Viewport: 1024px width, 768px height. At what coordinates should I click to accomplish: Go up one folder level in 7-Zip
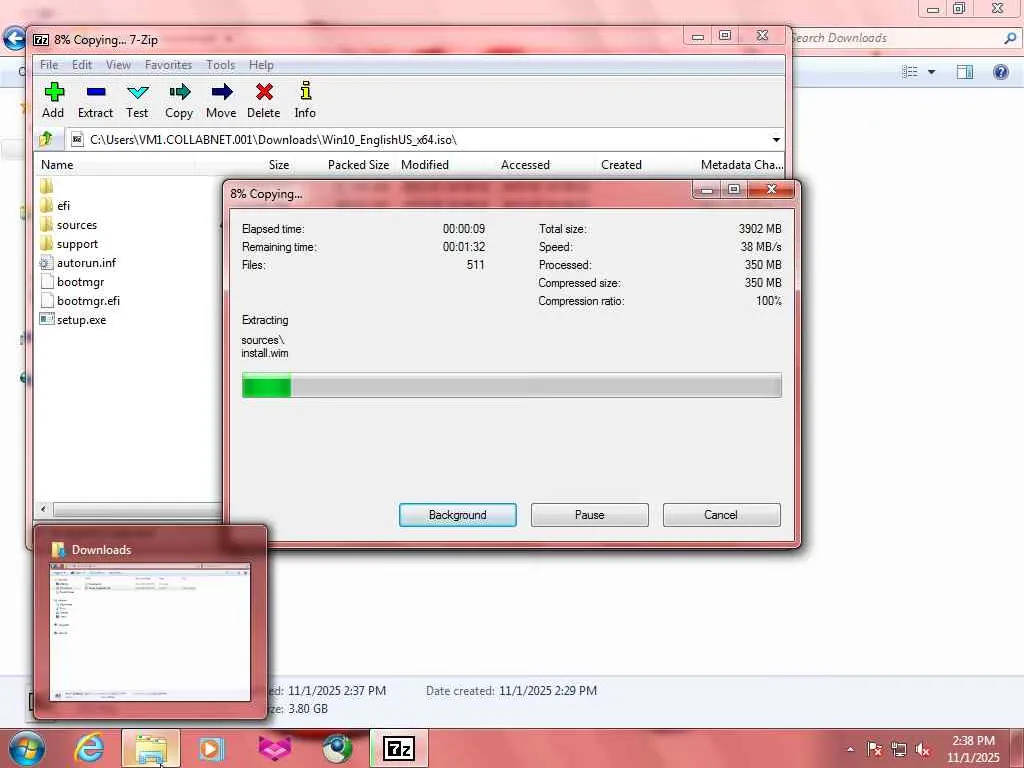[46, 139]
